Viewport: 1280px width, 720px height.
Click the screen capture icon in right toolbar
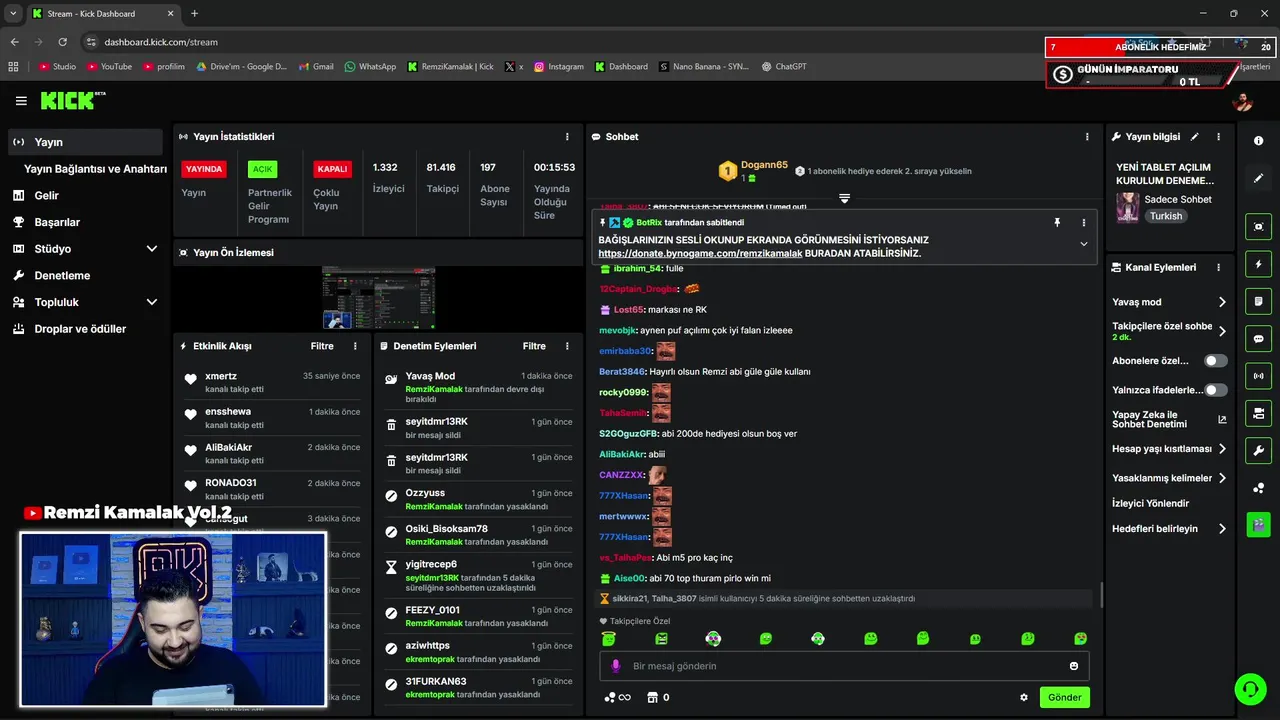[x=1258, y=227]
